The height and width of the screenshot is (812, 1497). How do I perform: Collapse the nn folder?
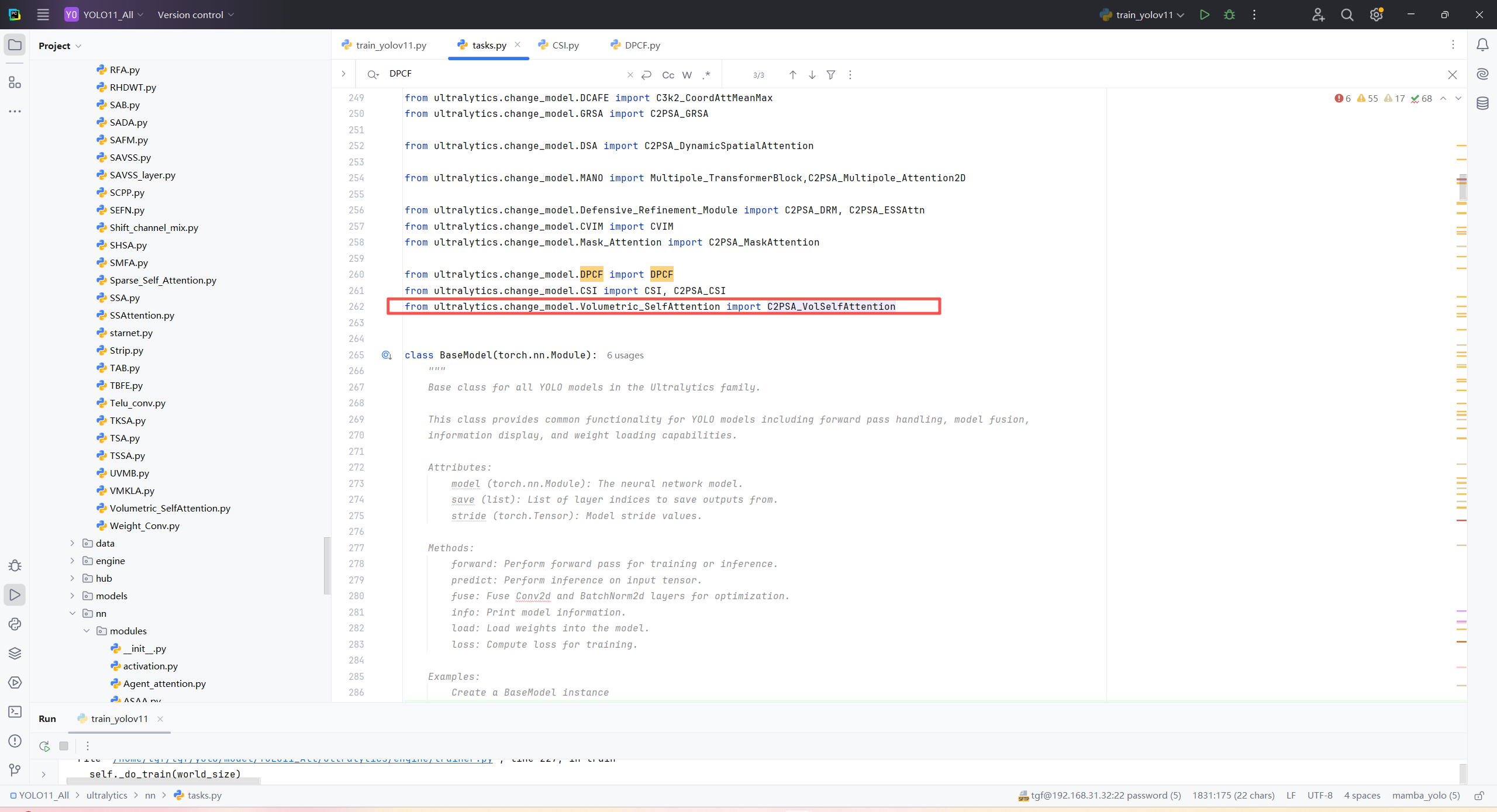click(73, 613)
